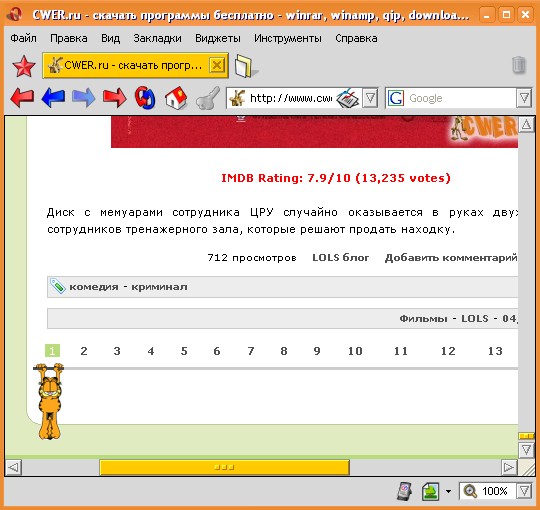Close the CWER.ru tab
Viewport: 540px width, 510px height.
(x=217, y=65)
